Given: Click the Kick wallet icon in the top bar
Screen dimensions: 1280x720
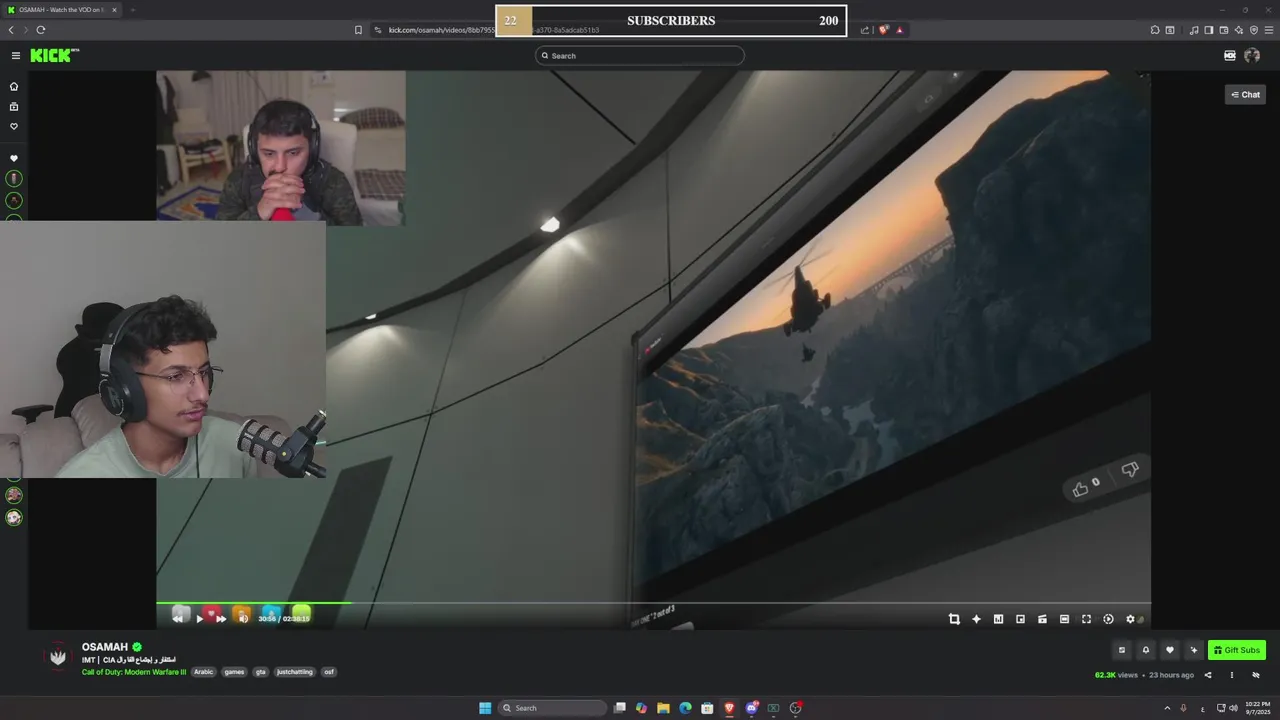Looking at the screenshot, I should (x=1229, y=56).
